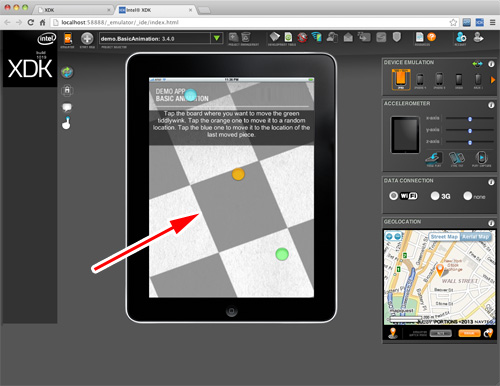Click the orange emulator icon in toolbar
Screen dimensions: 500x386
pos(68,39)
